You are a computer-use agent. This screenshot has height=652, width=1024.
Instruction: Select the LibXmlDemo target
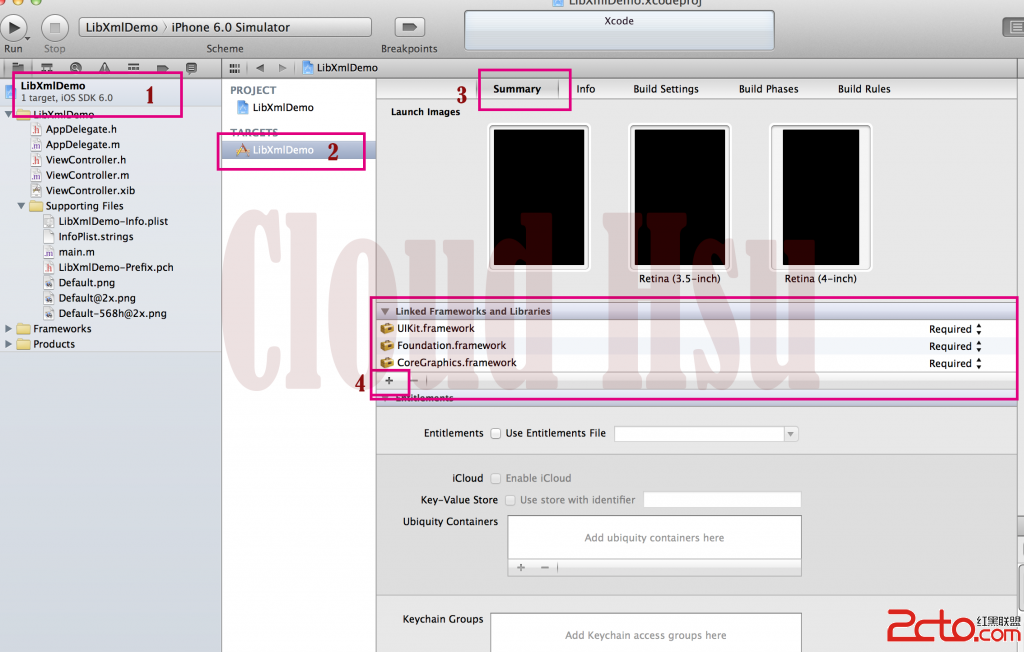pyautogui.click(x=298, y=150)
